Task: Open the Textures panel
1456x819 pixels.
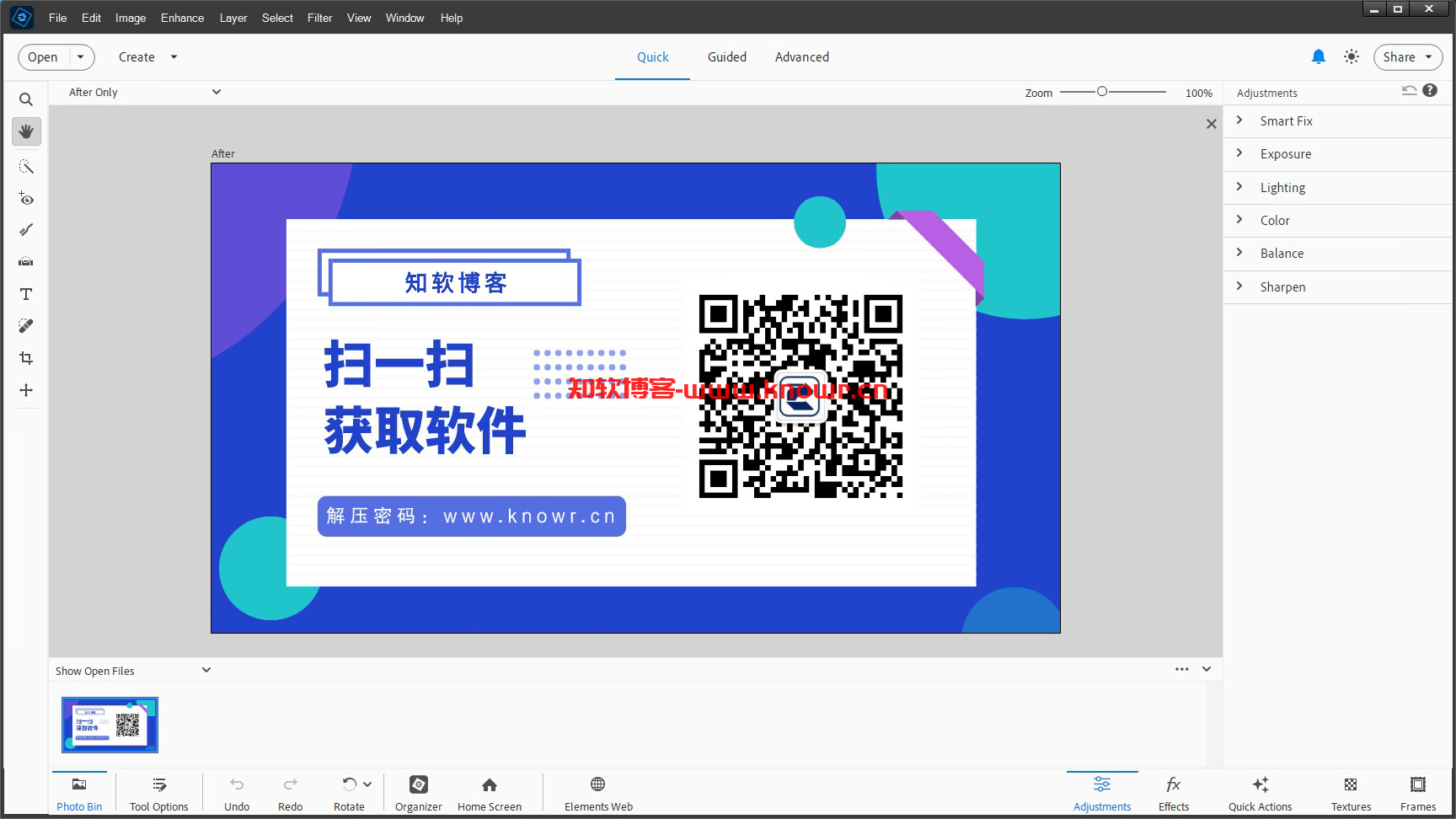Action: (1351, 795)
